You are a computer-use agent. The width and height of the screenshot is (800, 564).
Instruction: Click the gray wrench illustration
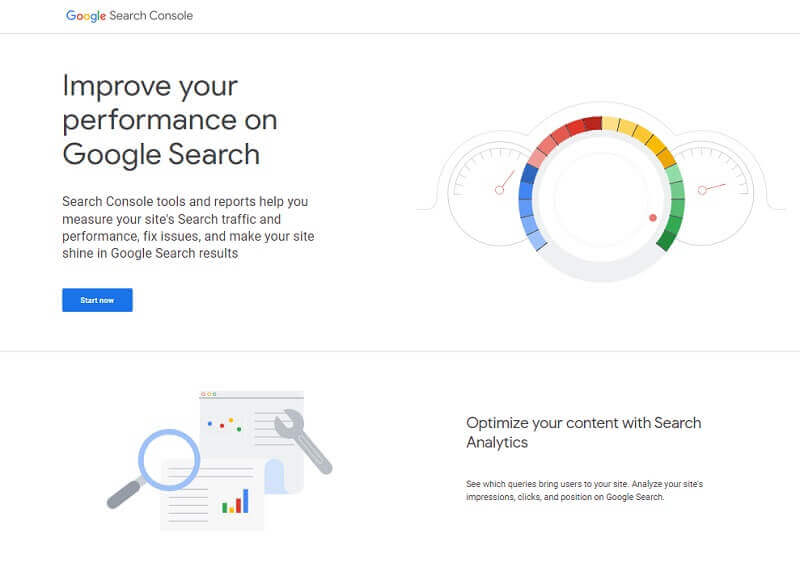[303, 442]
